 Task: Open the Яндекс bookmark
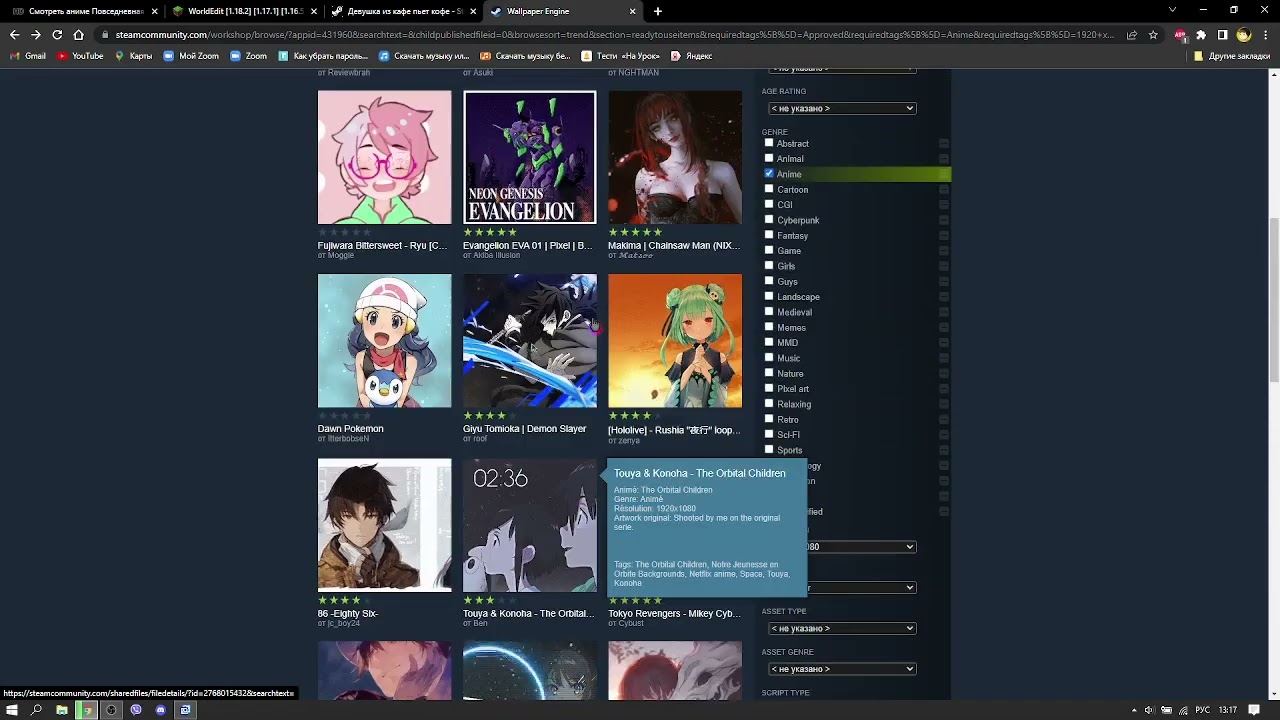(x=692, y=56)
